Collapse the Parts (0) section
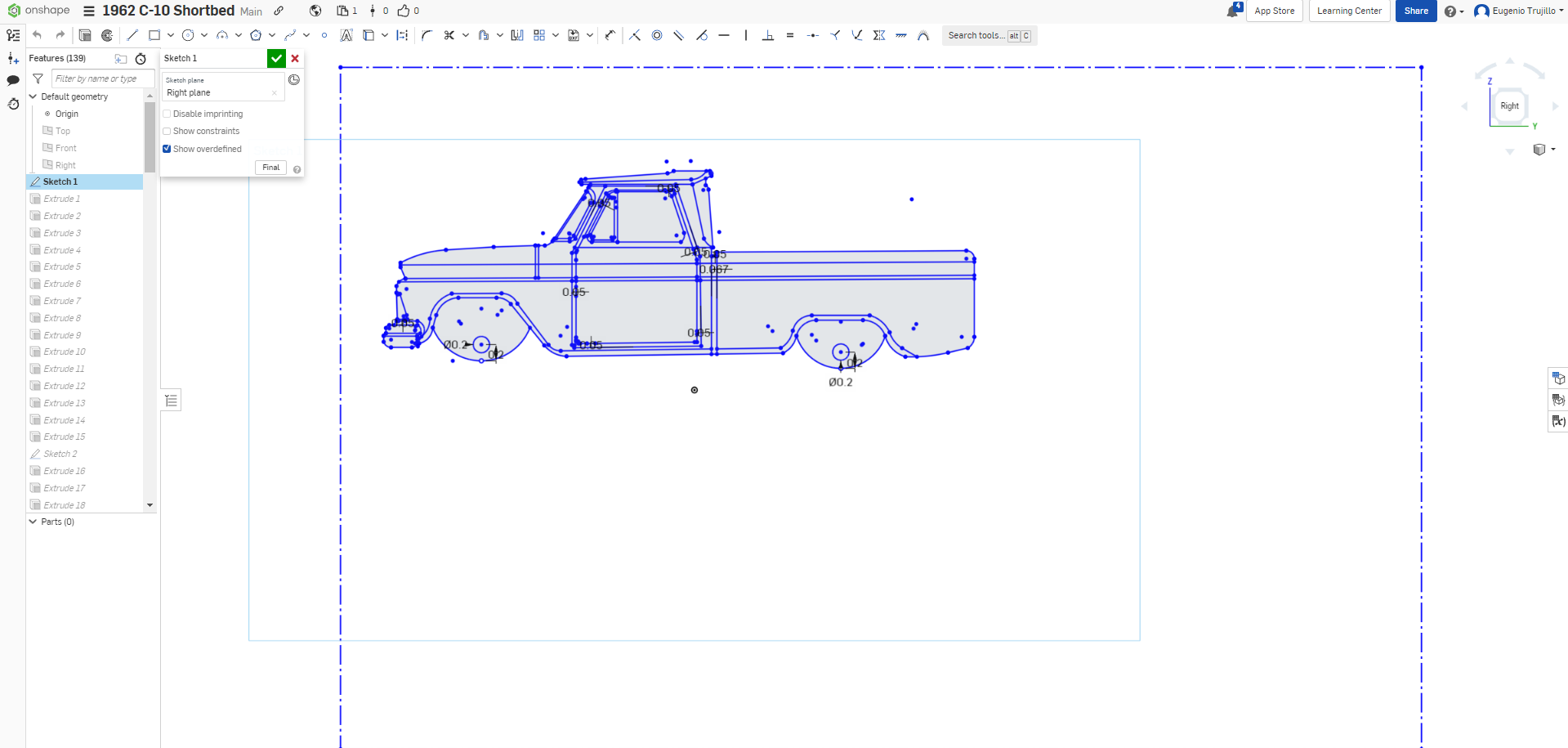The image size is (1568, 748). (x=33, y=522)
